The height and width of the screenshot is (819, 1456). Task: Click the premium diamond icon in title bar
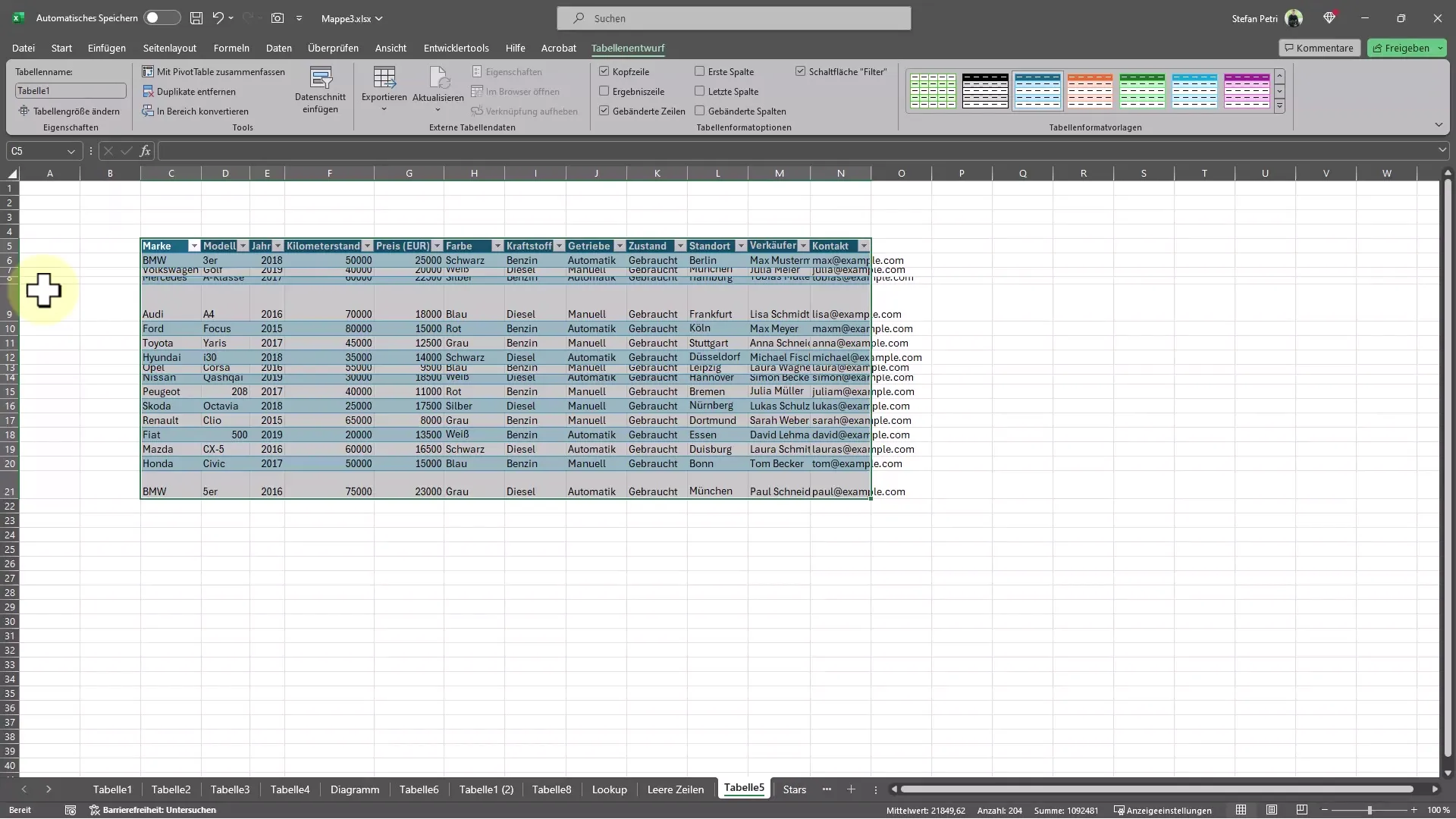point(1329,18)
